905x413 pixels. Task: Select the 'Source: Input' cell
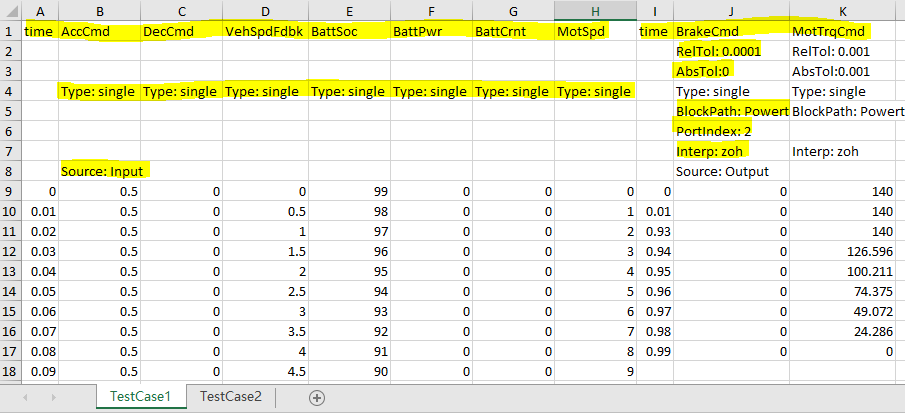coord(103,171)
